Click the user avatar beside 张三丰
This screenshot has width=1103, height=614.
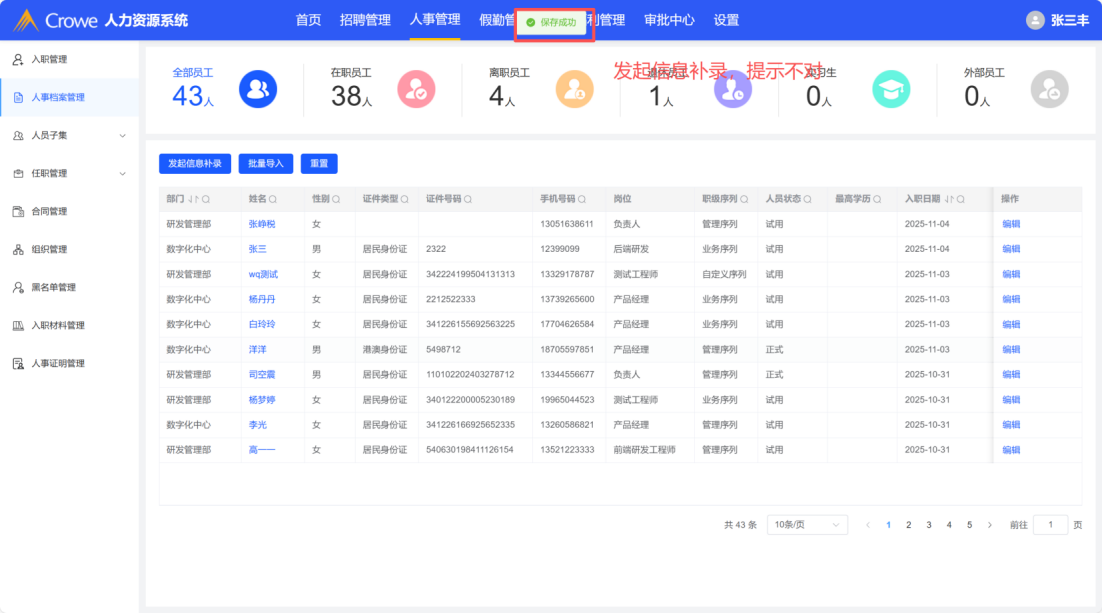click(1035, 20)
